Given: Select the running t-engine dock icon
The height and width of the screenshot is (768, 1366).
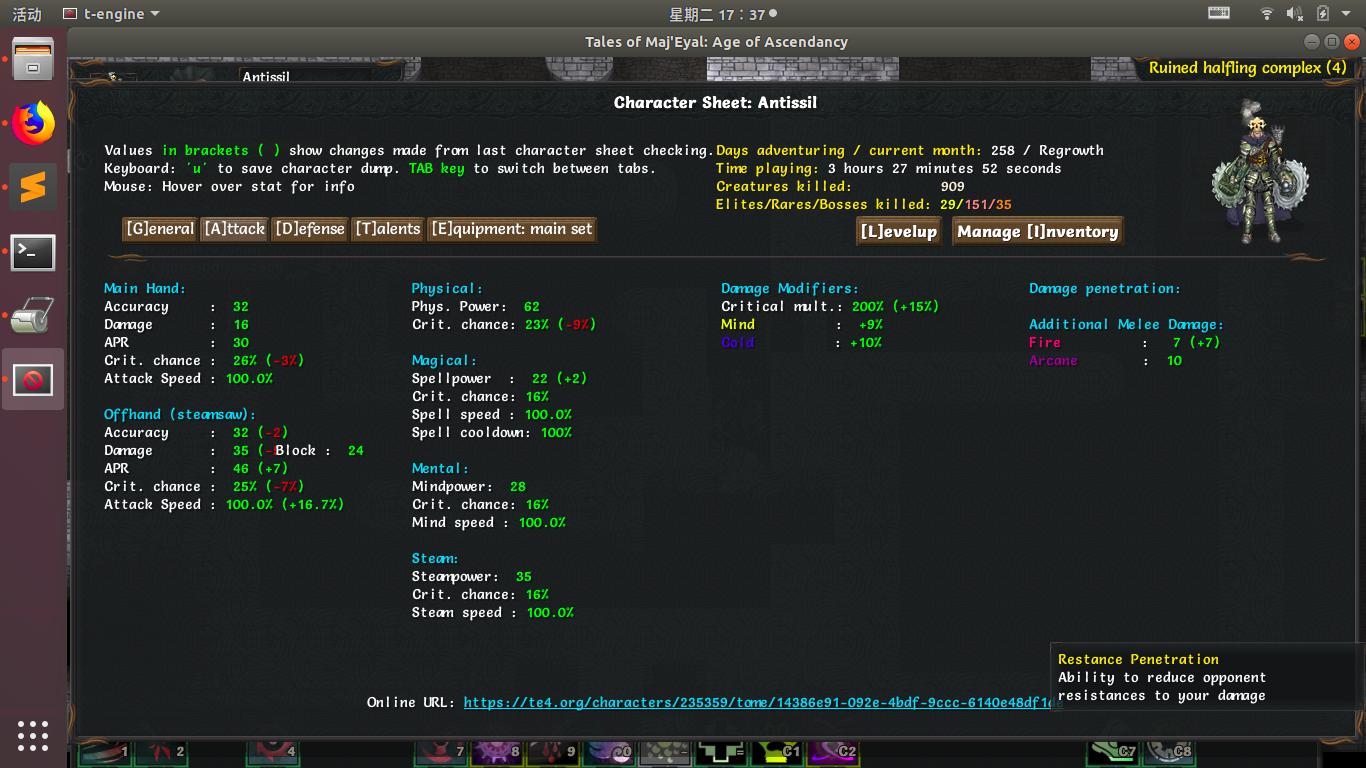Looking at the screenshot, I should (x=33, y=380).
